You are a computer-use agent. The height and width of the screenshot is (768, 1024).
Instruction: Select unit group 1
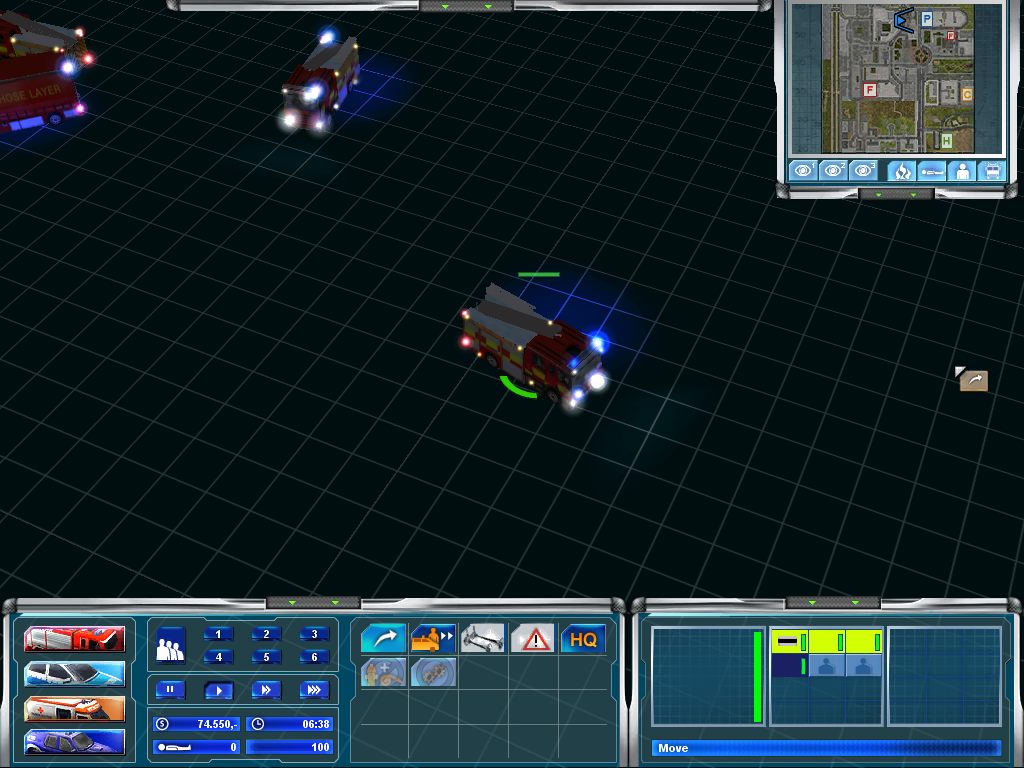coord(218,634)
